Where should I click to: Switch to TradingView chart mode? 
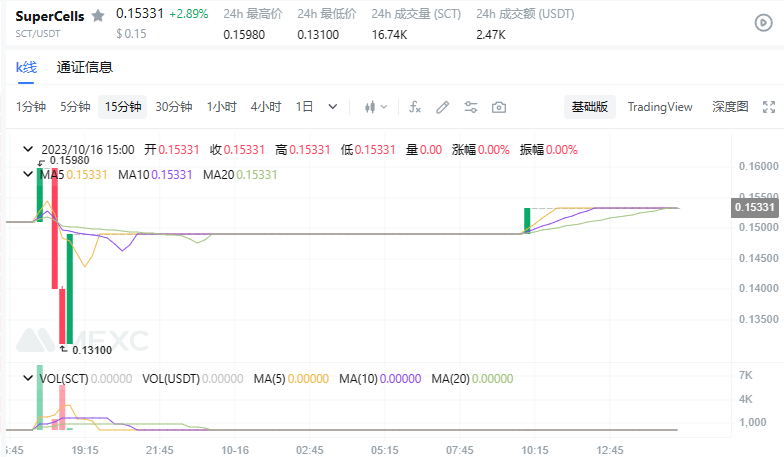[x=660, y=107]
